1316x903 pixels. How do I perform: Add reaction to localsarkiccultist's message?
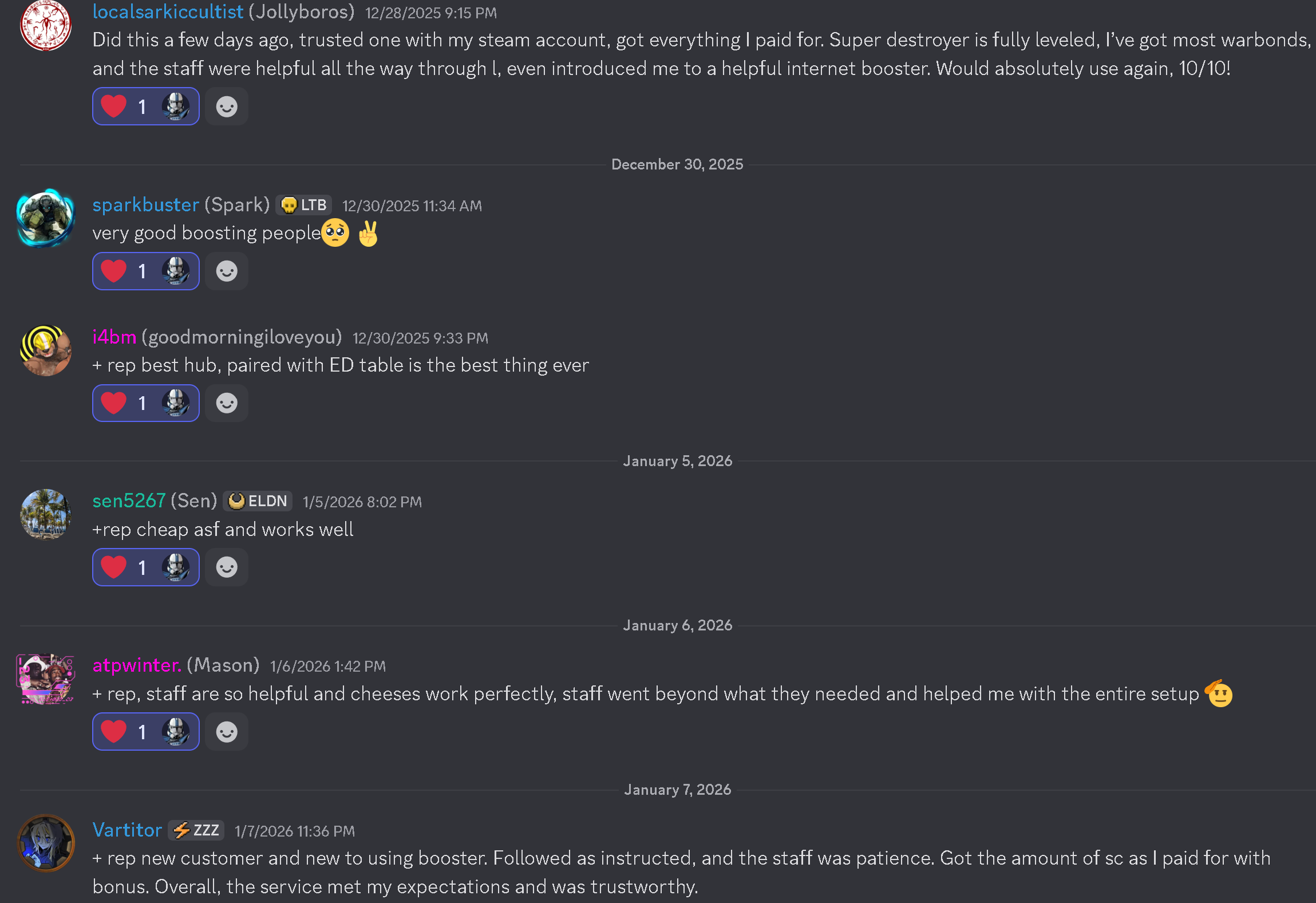[x=227, y=107]
